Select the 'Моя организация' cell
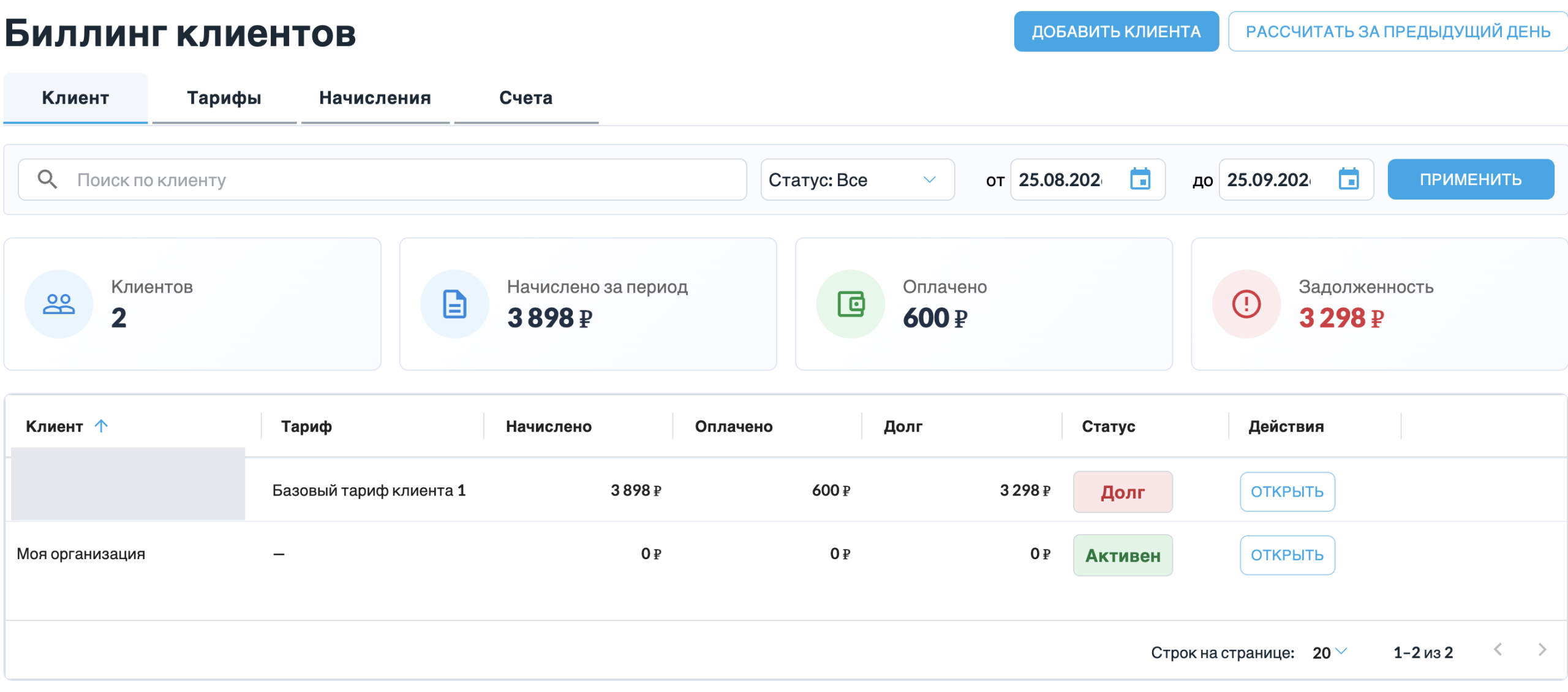The width and height of the screenshot is (1568, 692). tap(81, 554)
